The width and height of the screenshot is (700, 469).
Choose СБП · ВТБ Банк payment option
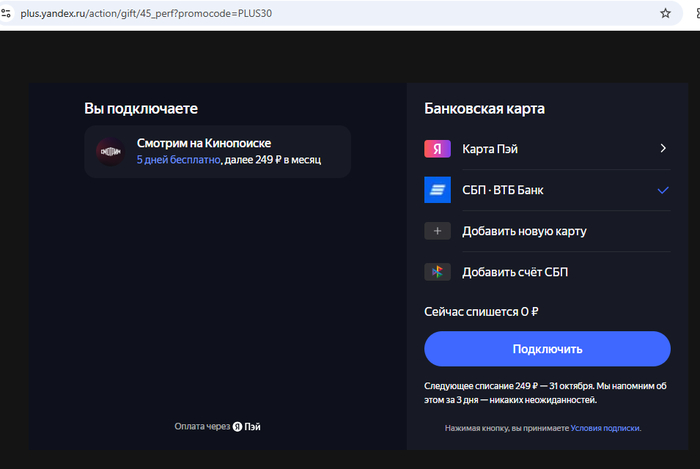coord(547,190)
